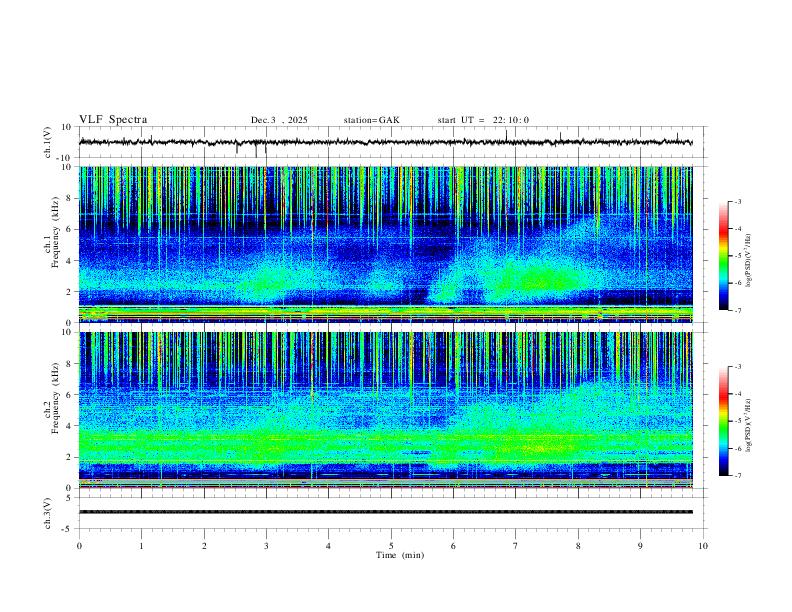Click the time axis tick label '9'
792x612 pixels.
point(640,546)
